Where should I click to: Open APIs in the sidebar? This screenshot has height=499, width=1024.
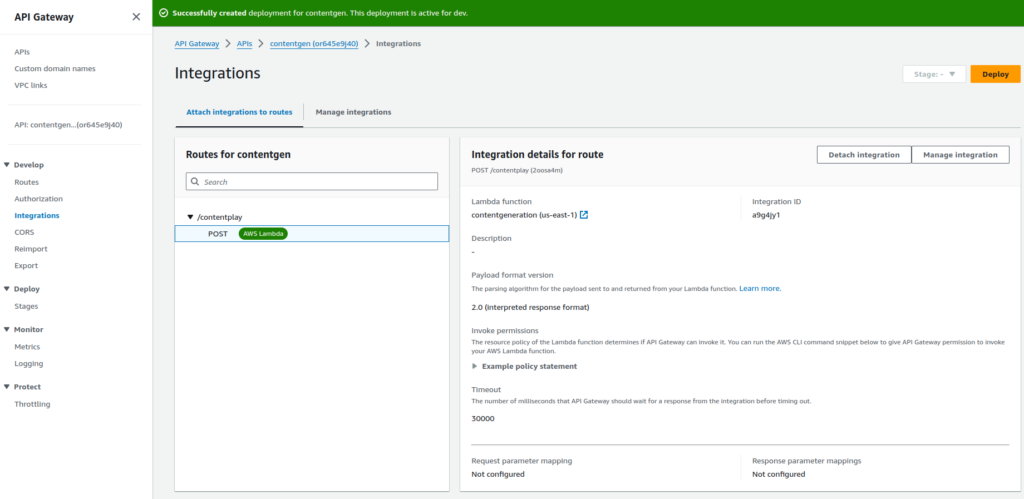click(22, 52)
